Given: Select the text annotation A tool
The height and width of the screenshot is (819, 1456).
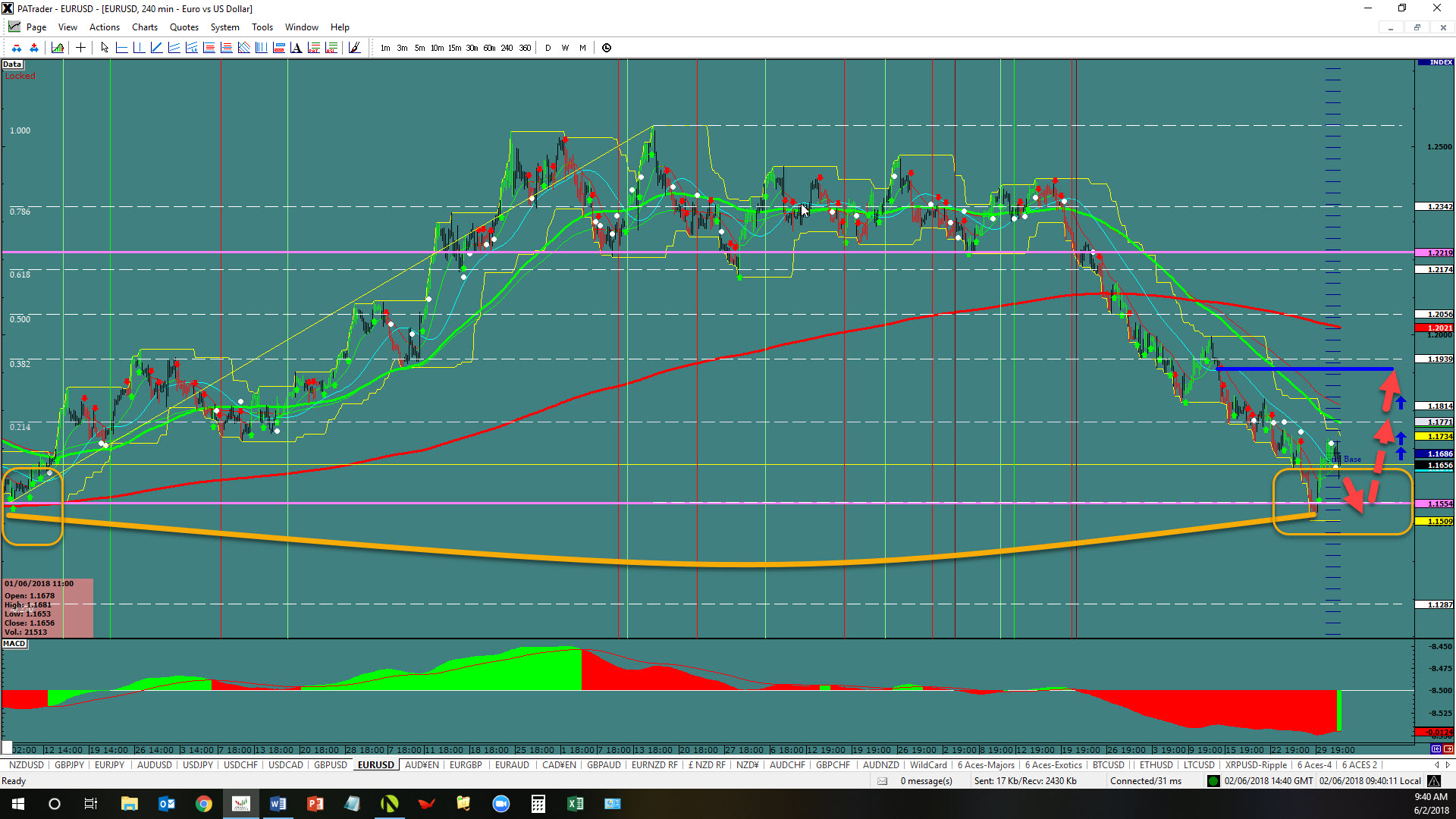Looking at the screenshot, I should point(296,48).
